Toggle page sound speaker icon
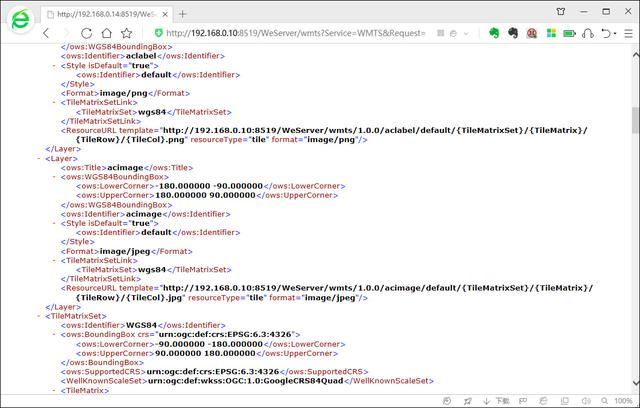Screen dimensions: 640x408 coord(586,401)
